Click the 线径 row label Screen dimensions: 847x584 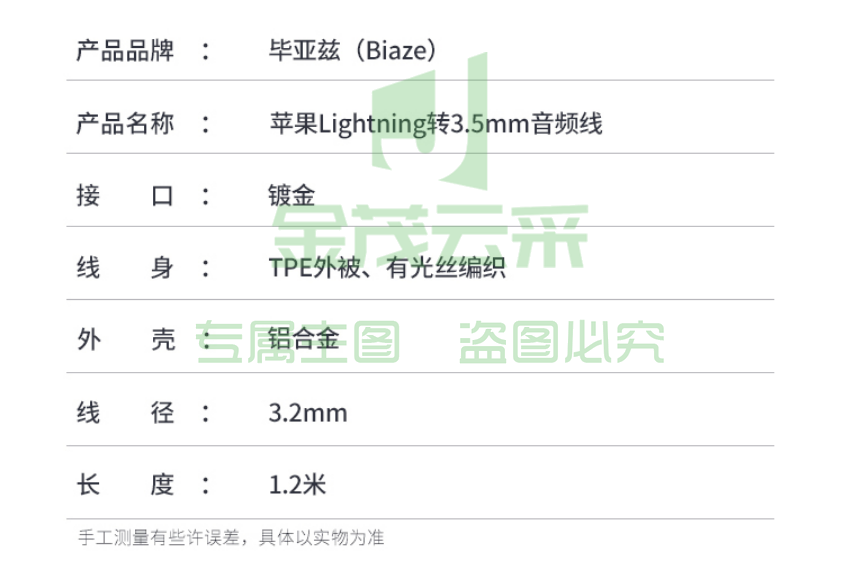[125, 413]
